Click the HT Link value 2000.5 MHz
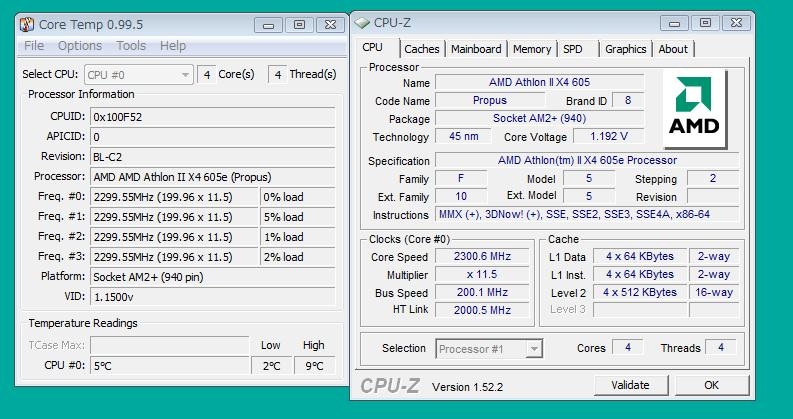This screenshot has height=419, width=793. tap(482, 310)
